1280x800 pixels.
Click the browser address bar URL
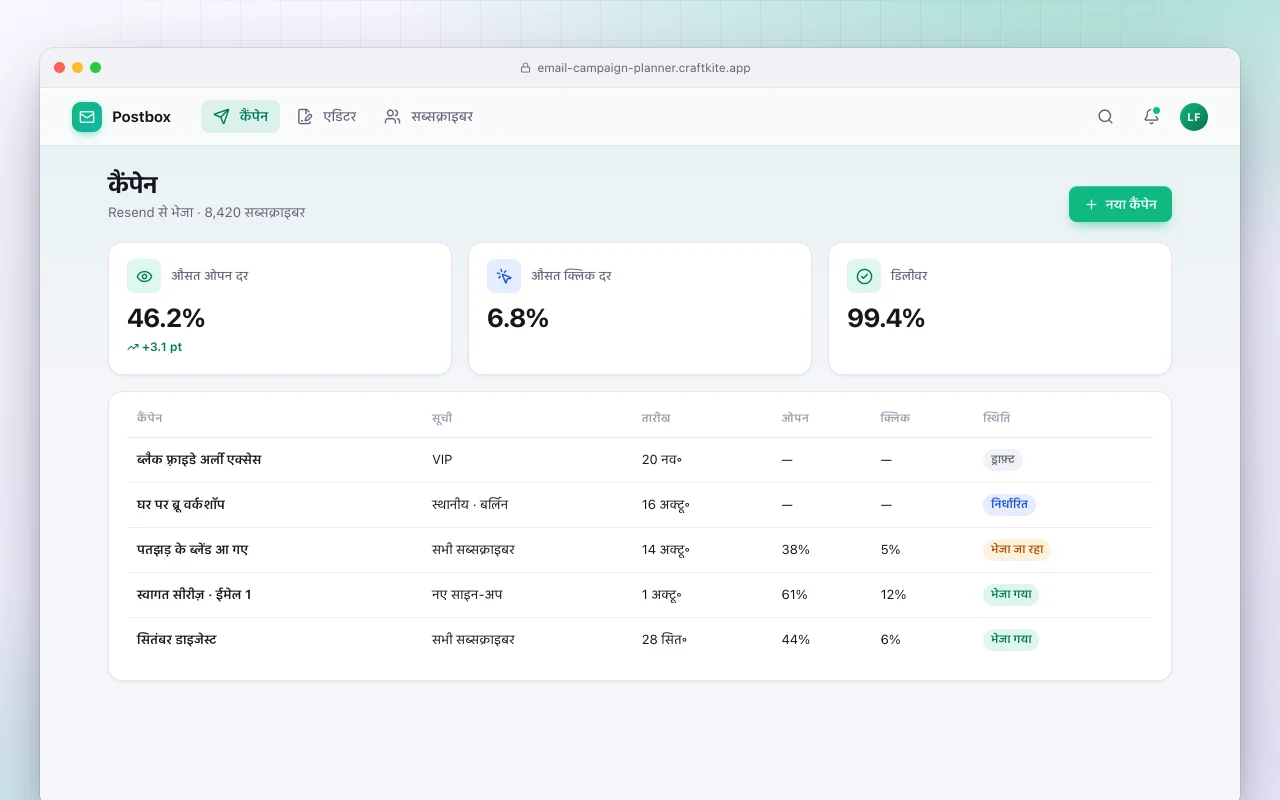644,68
